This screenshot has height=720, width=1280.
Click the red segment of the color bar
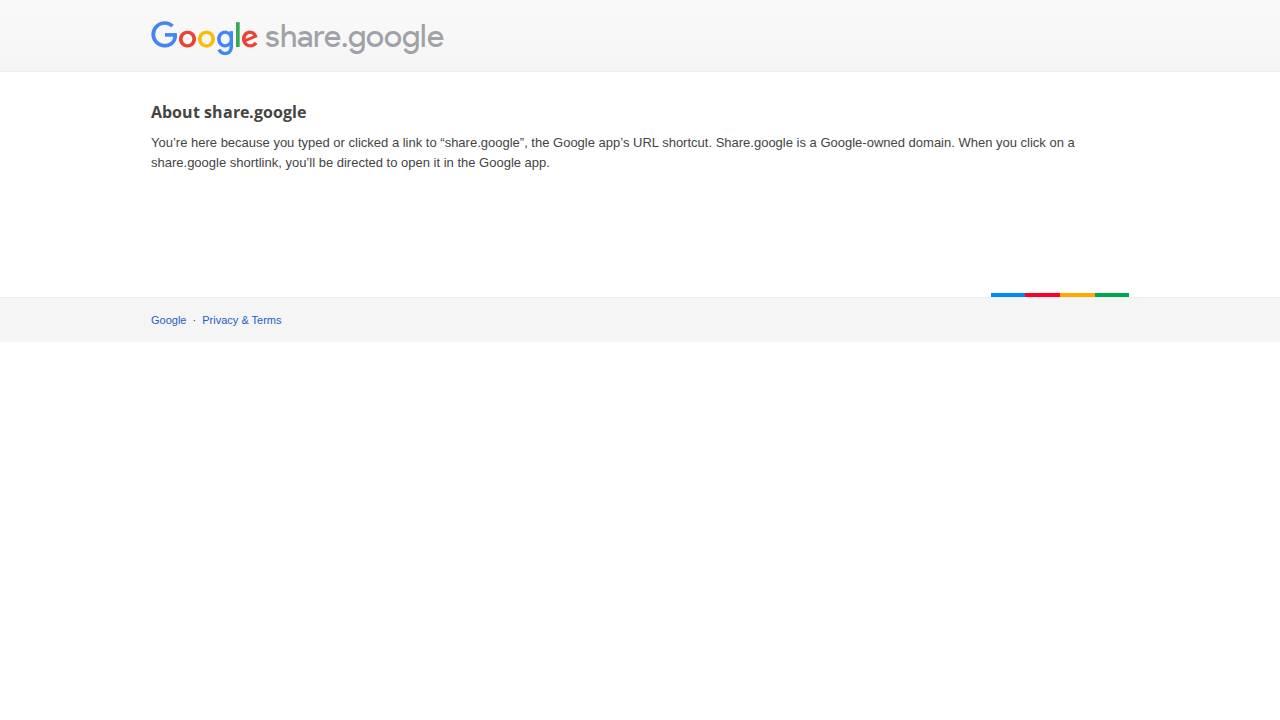click(1042, 295)
